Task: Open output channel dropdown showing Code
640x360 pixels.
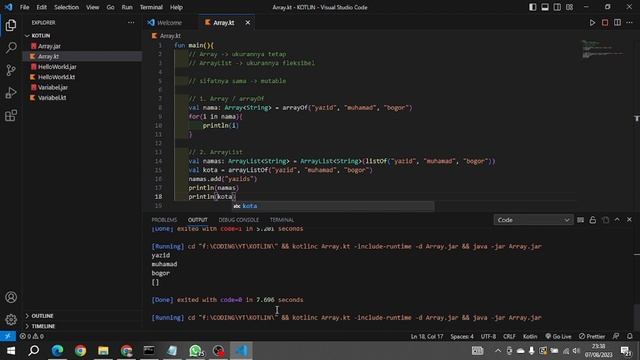Action: (533, 220)
